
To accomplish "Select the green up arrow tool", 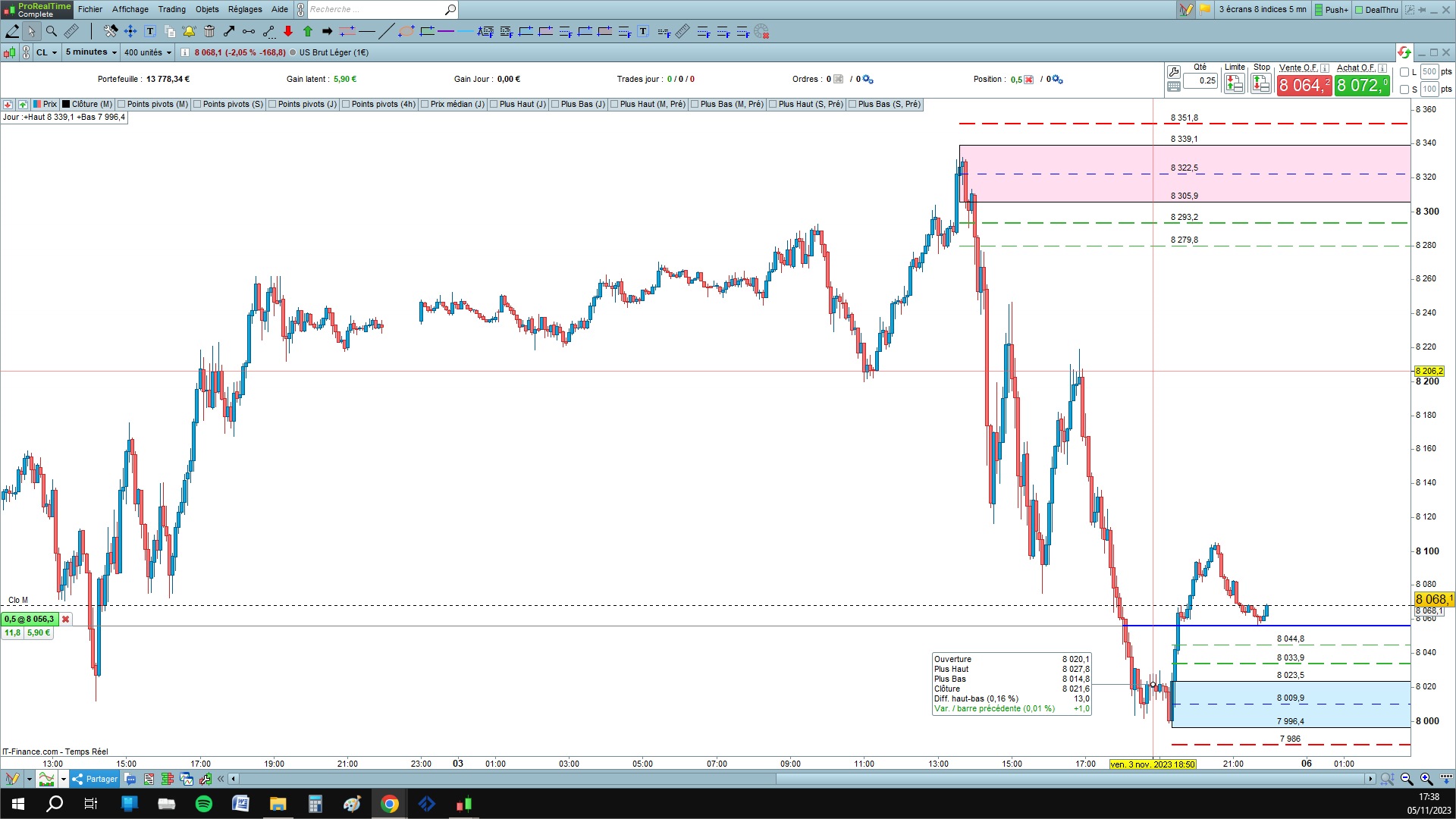I will (x=308, y=31).
